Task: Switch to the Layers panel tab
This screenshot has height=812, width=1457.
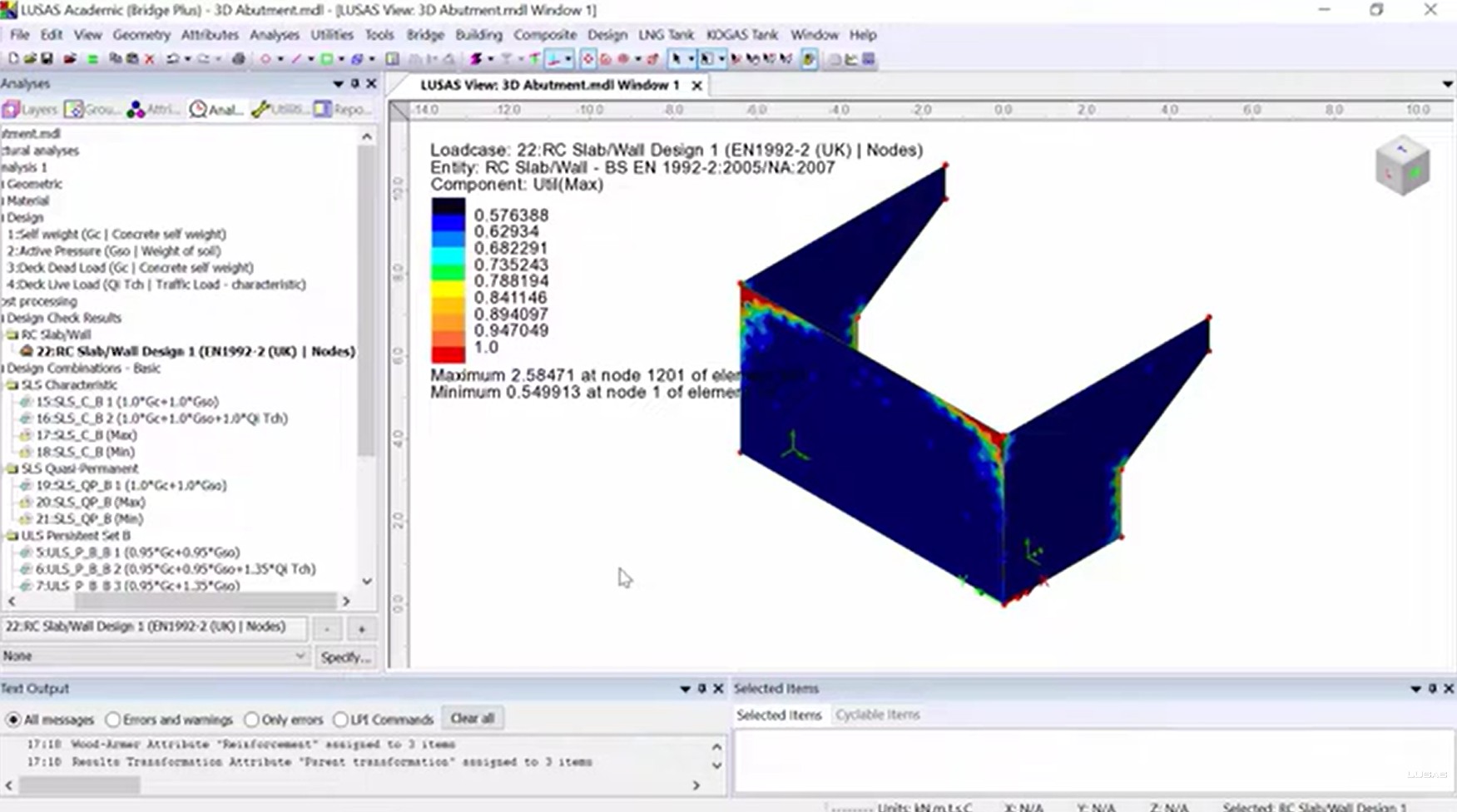Action: (33, 109)
